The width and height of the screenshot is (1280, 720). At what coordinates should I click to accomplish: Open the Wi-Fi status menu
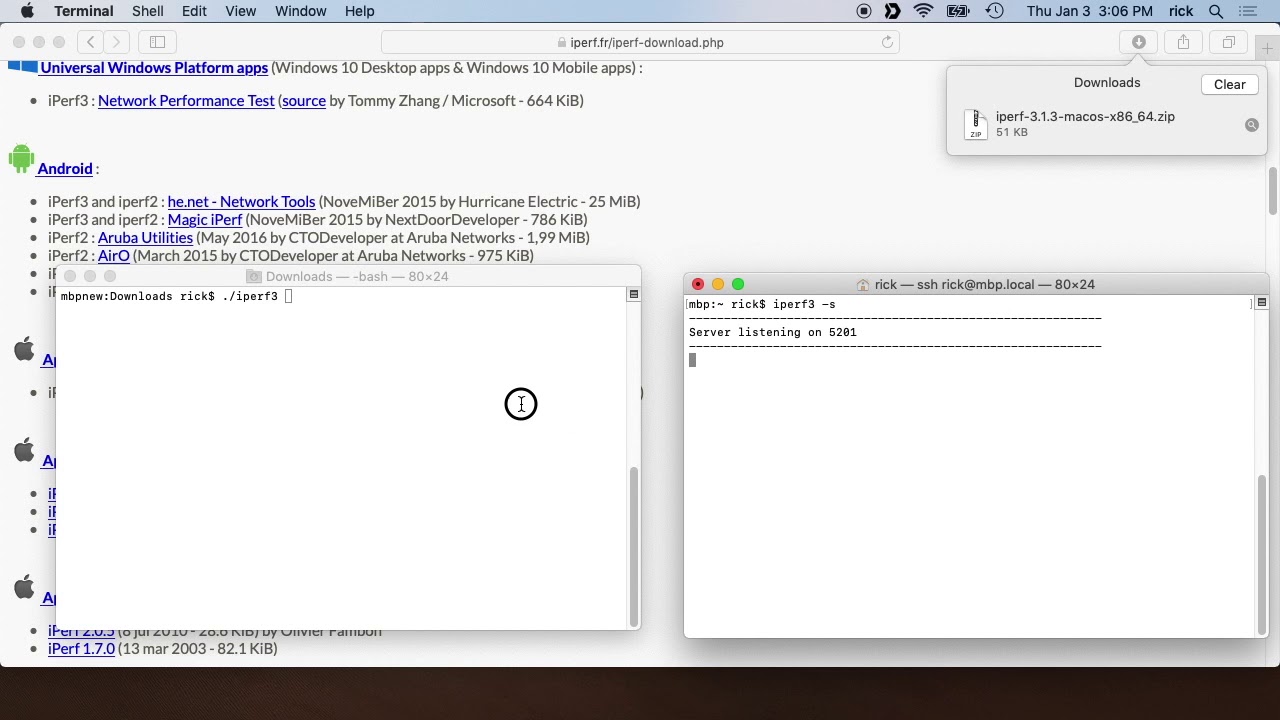coord(923,11)
